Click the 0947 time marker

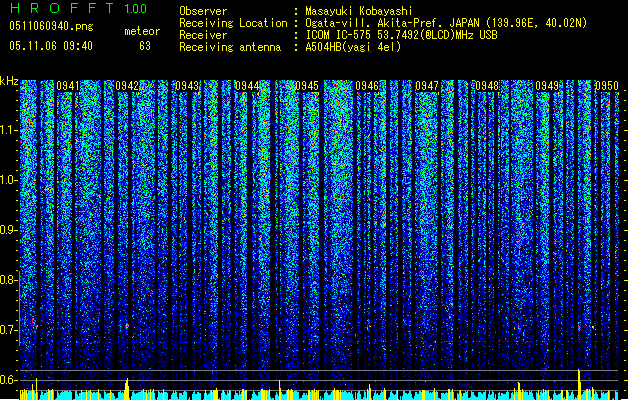pyautogui.click(x=427, y=86)
